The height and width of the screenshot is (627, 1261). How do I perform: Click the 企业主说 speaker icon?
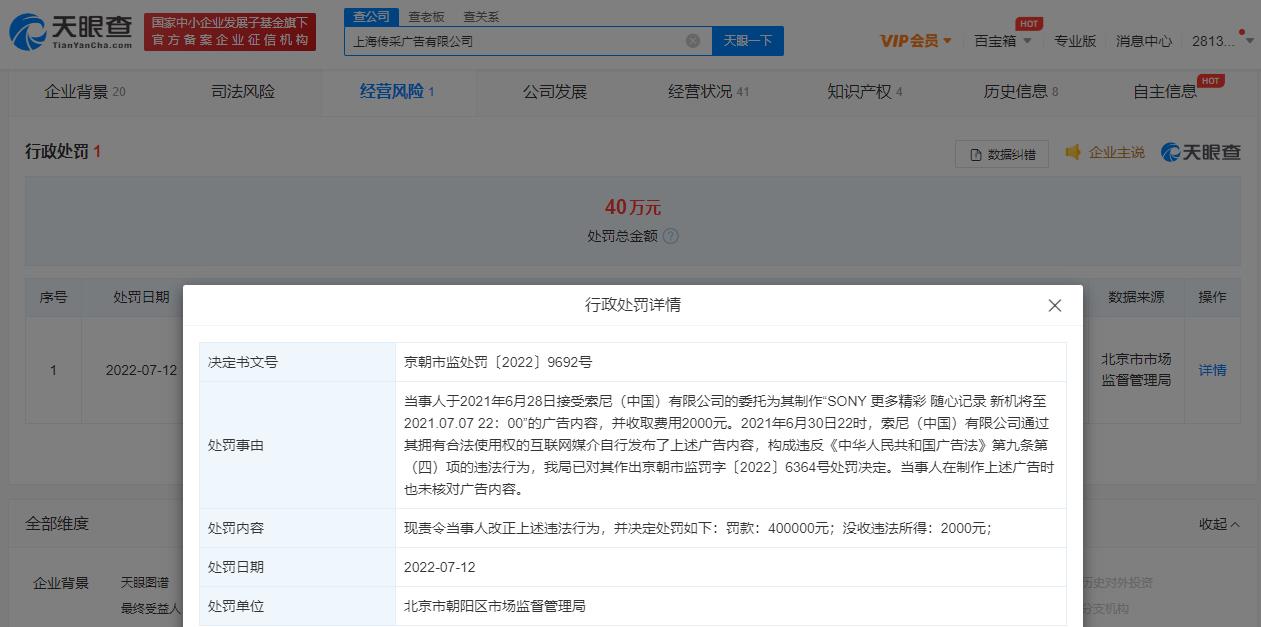click(1073, 152)
